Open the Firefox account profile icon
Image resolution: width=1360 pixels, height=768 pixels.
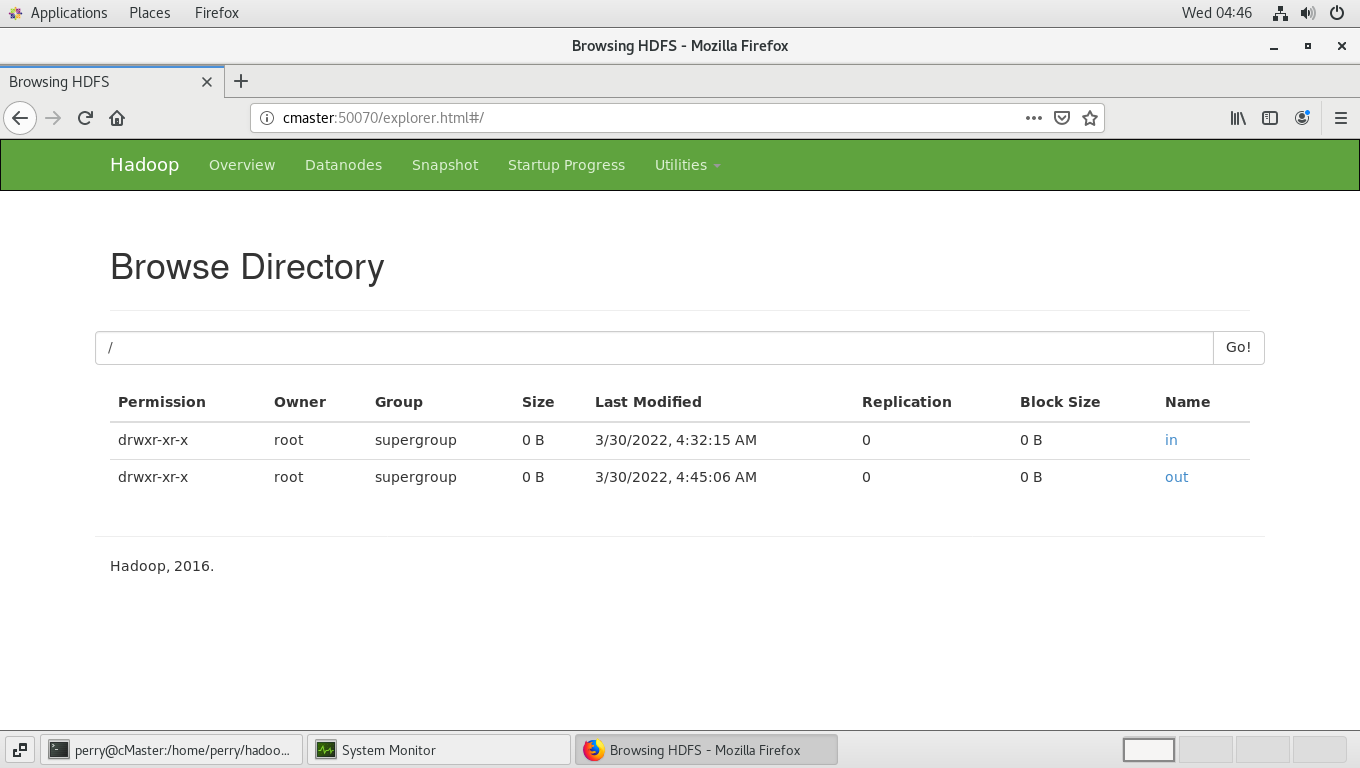tap(1302, 118)
